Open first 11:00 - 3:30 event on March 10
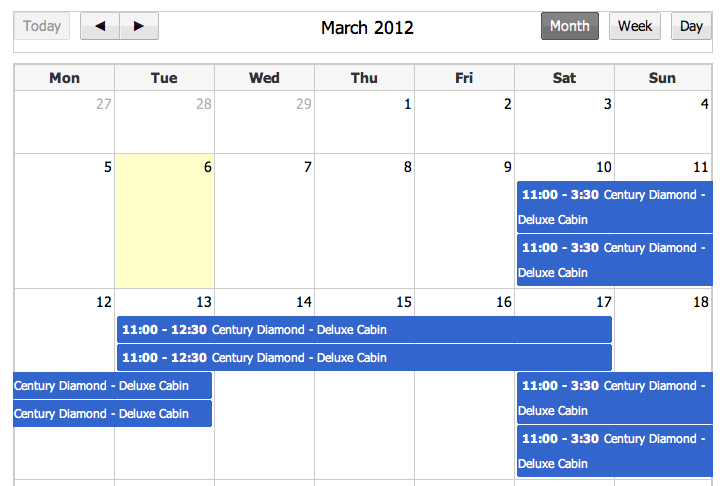The width and height of the screenshot is (727, 486). 615,207
